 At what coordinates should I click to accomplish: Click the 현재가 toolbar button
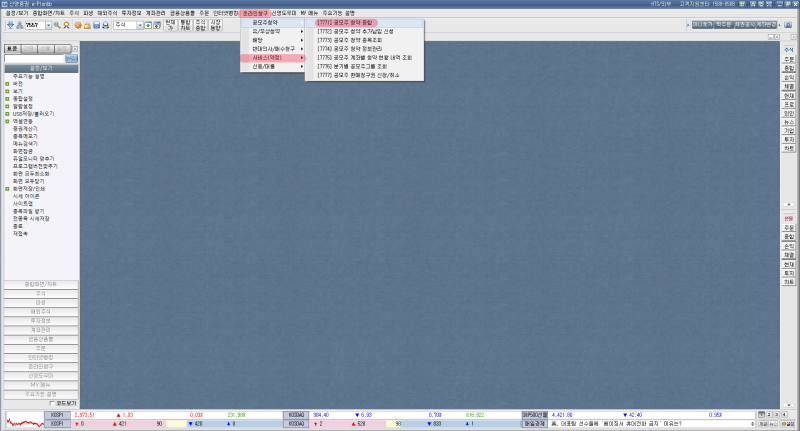click(170, 25)
